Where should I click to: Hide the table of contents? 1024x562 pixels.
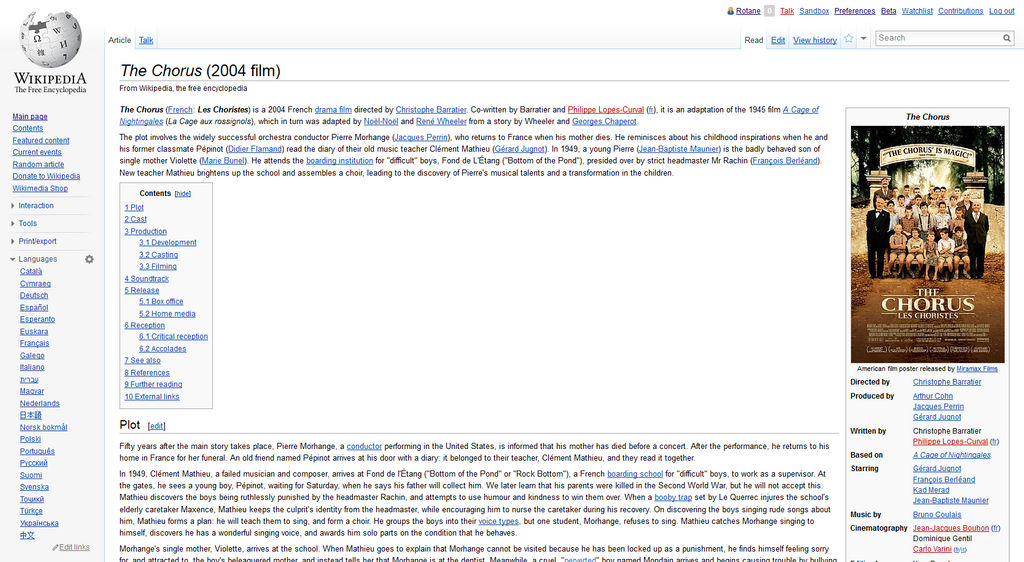coord(183,194)
